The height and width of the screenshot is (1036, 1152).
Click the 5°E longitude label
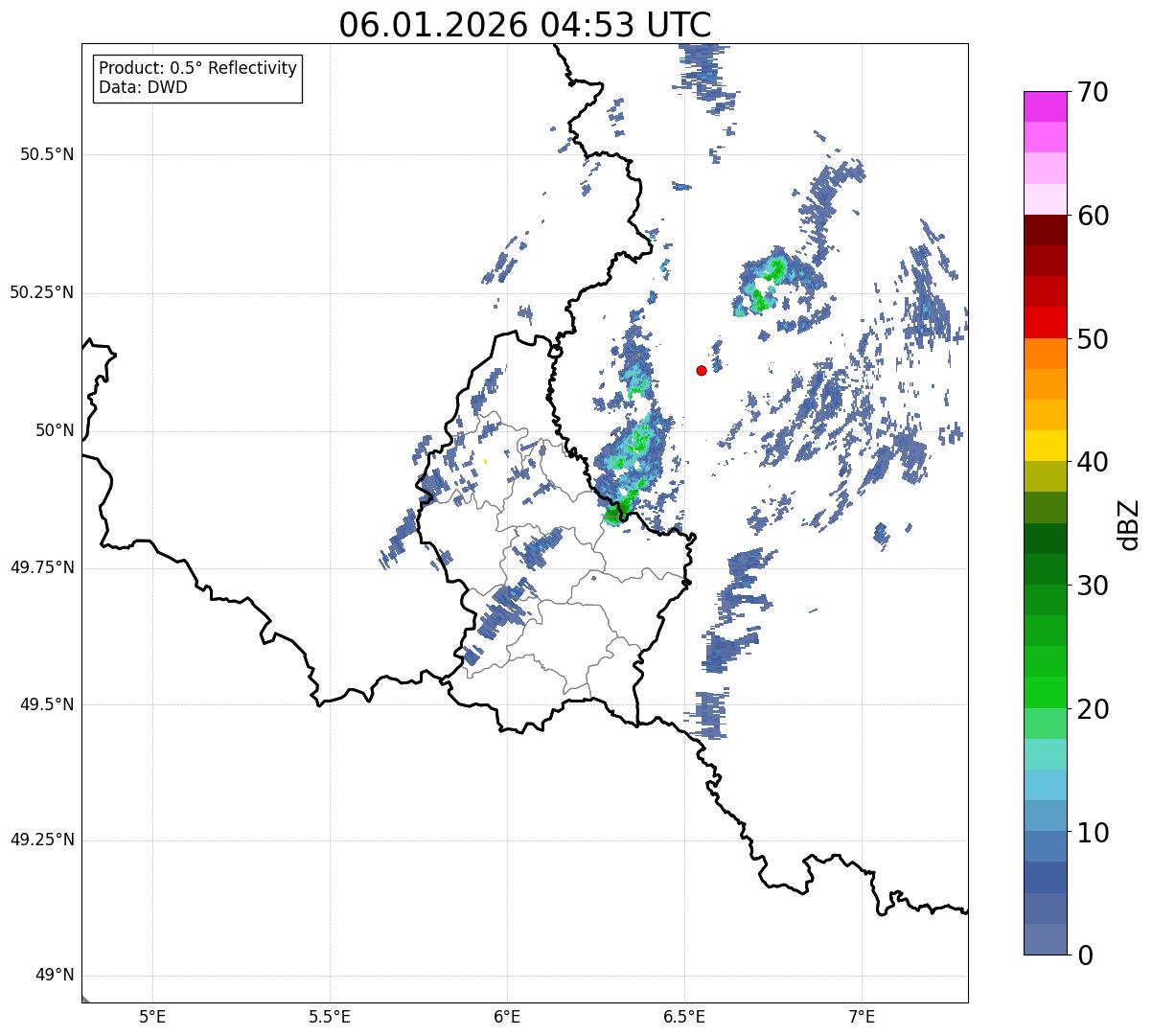[152, 1016]
